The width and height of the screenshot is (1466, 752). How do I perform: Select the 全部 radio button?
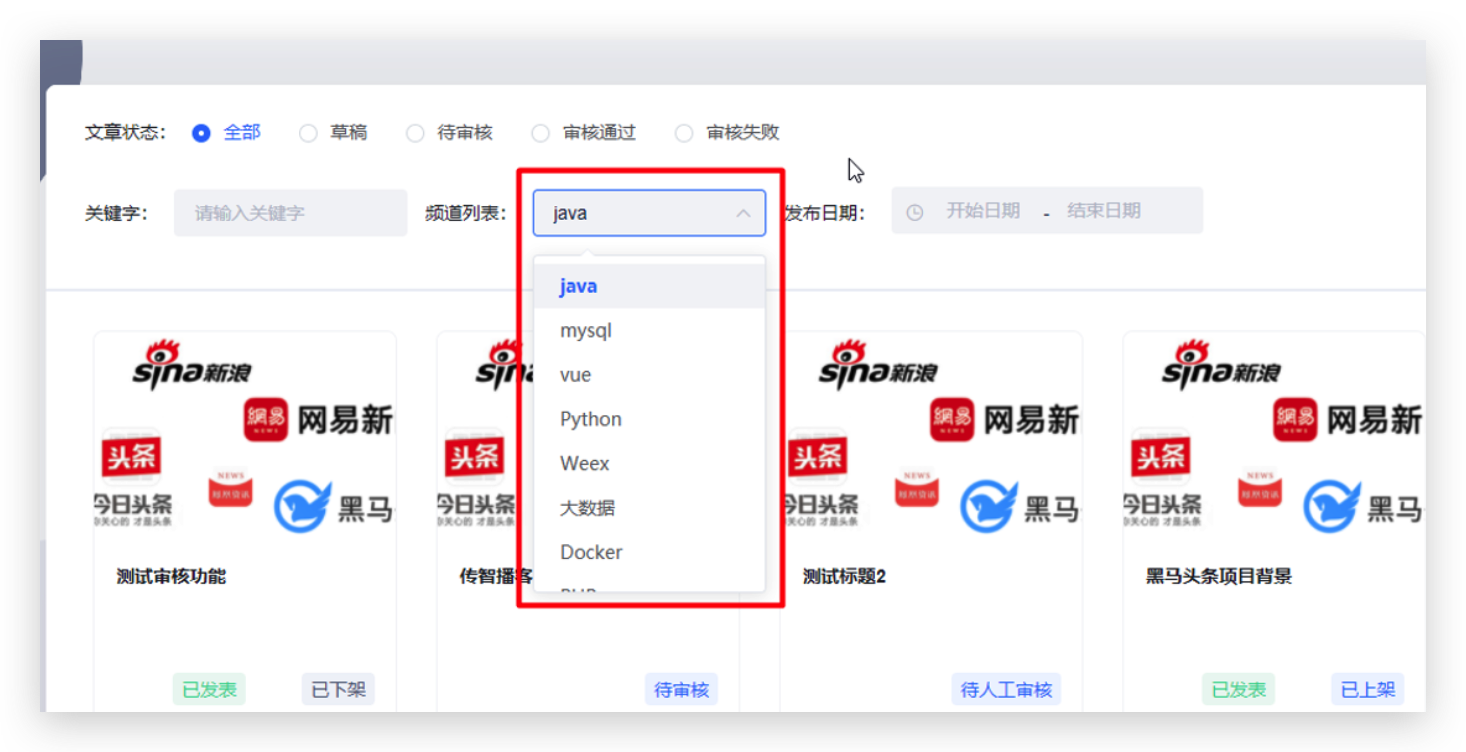coord(201,133)
